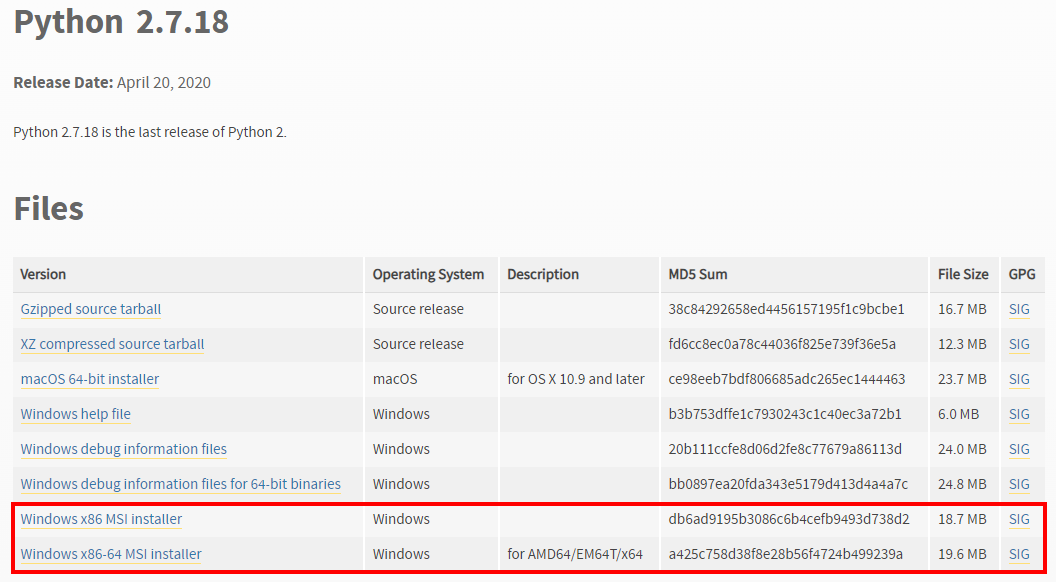The image size is (1056, 582).
Task: Open the SIG link for Gzipped source tarball
Action: click(1019, 309)
